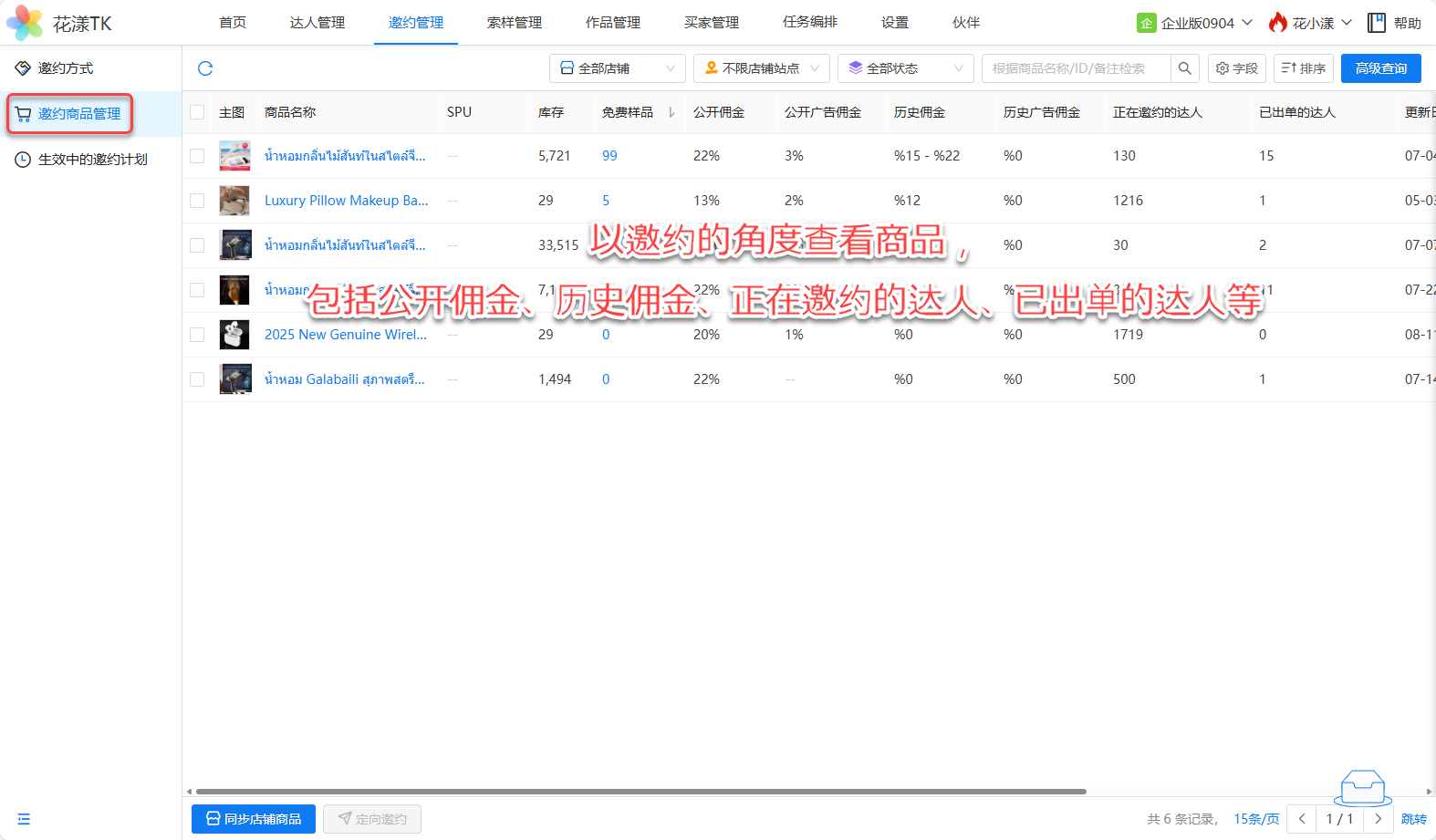Viewport: 1436px width, 840px height.
Task: Click the search magnifier icon
Action: [x=1184, y=68]
